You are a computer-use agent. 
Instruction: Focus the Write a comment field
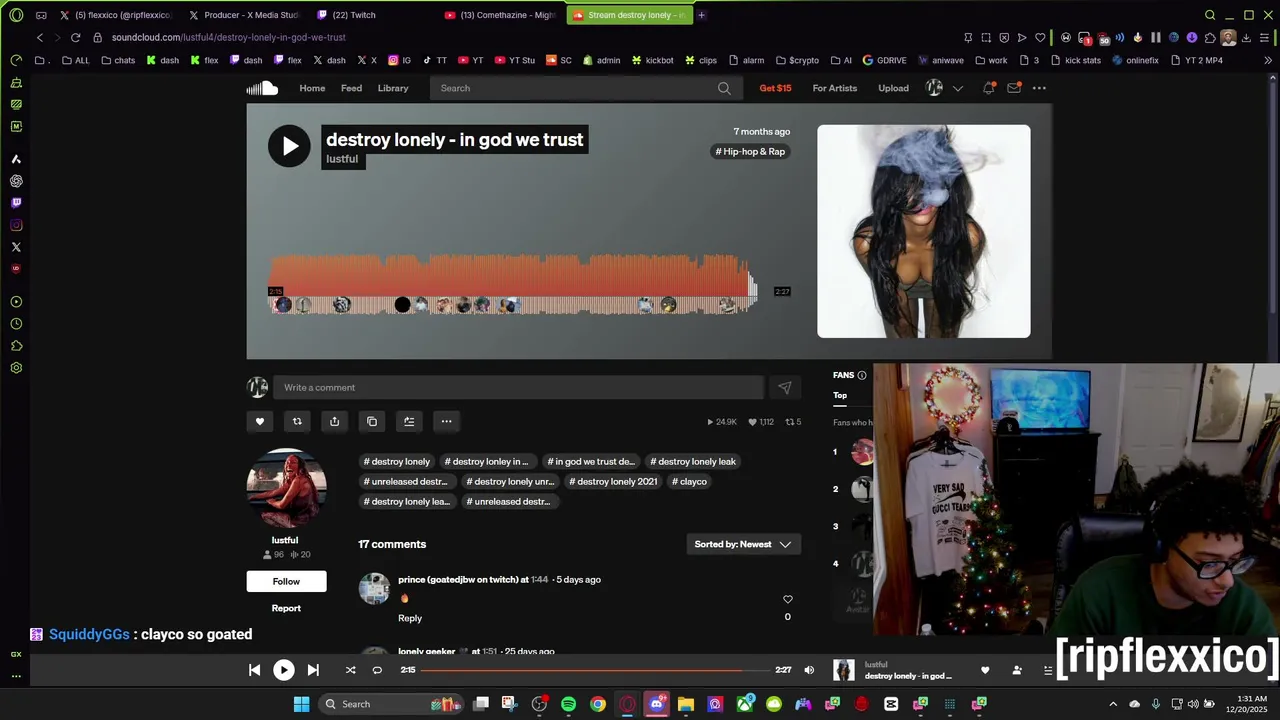518,388
